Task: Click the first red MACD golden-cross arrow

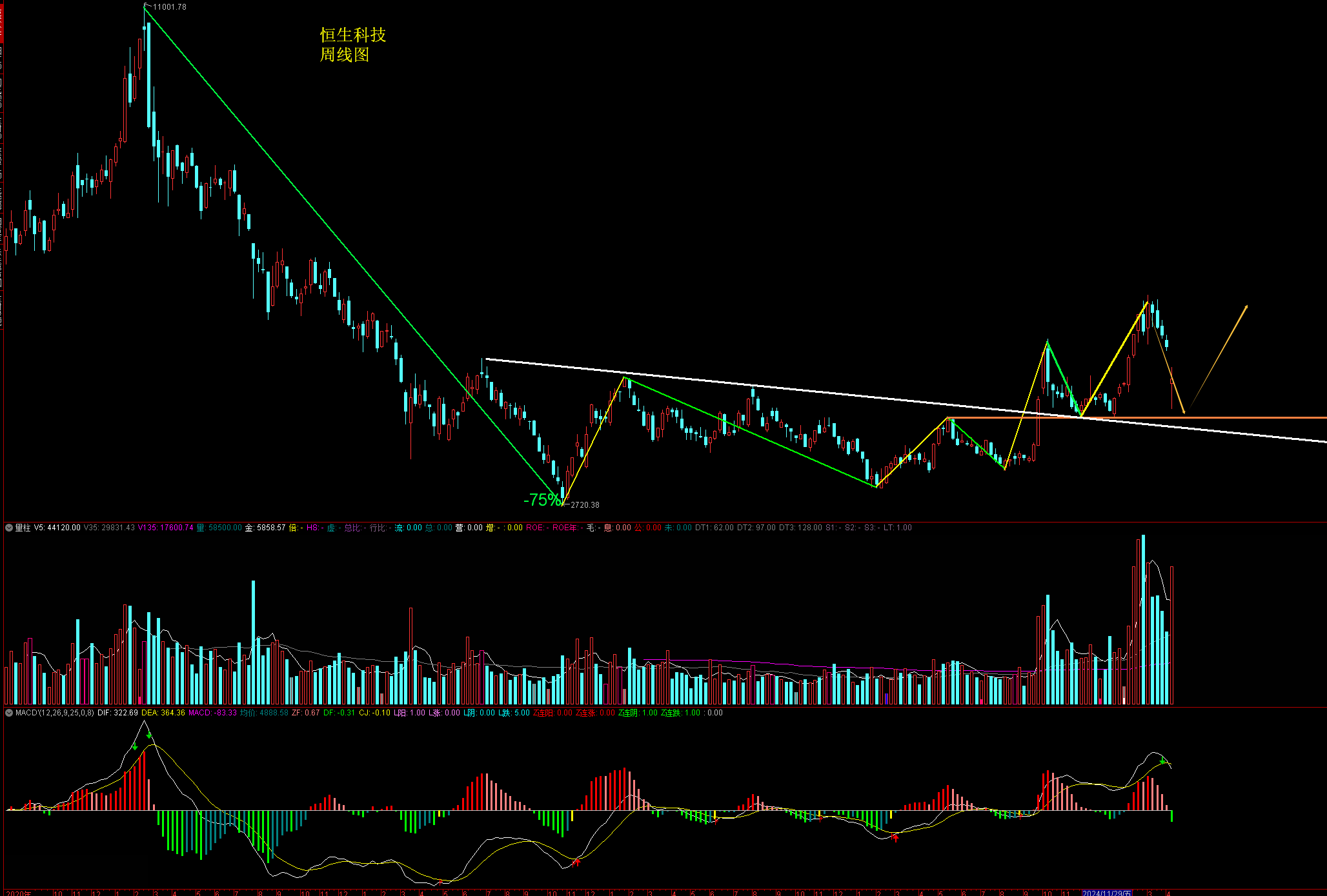Action: [577, 861]
